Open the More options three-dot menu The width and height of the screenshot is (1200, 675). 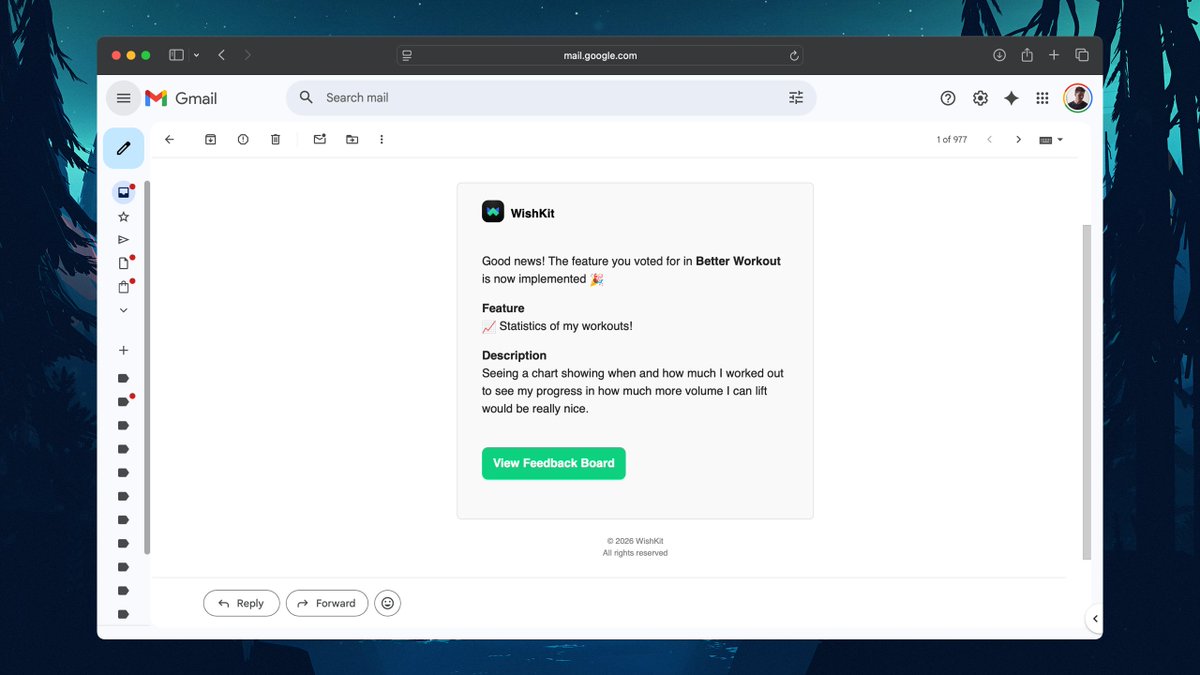(x=381, y=140)
